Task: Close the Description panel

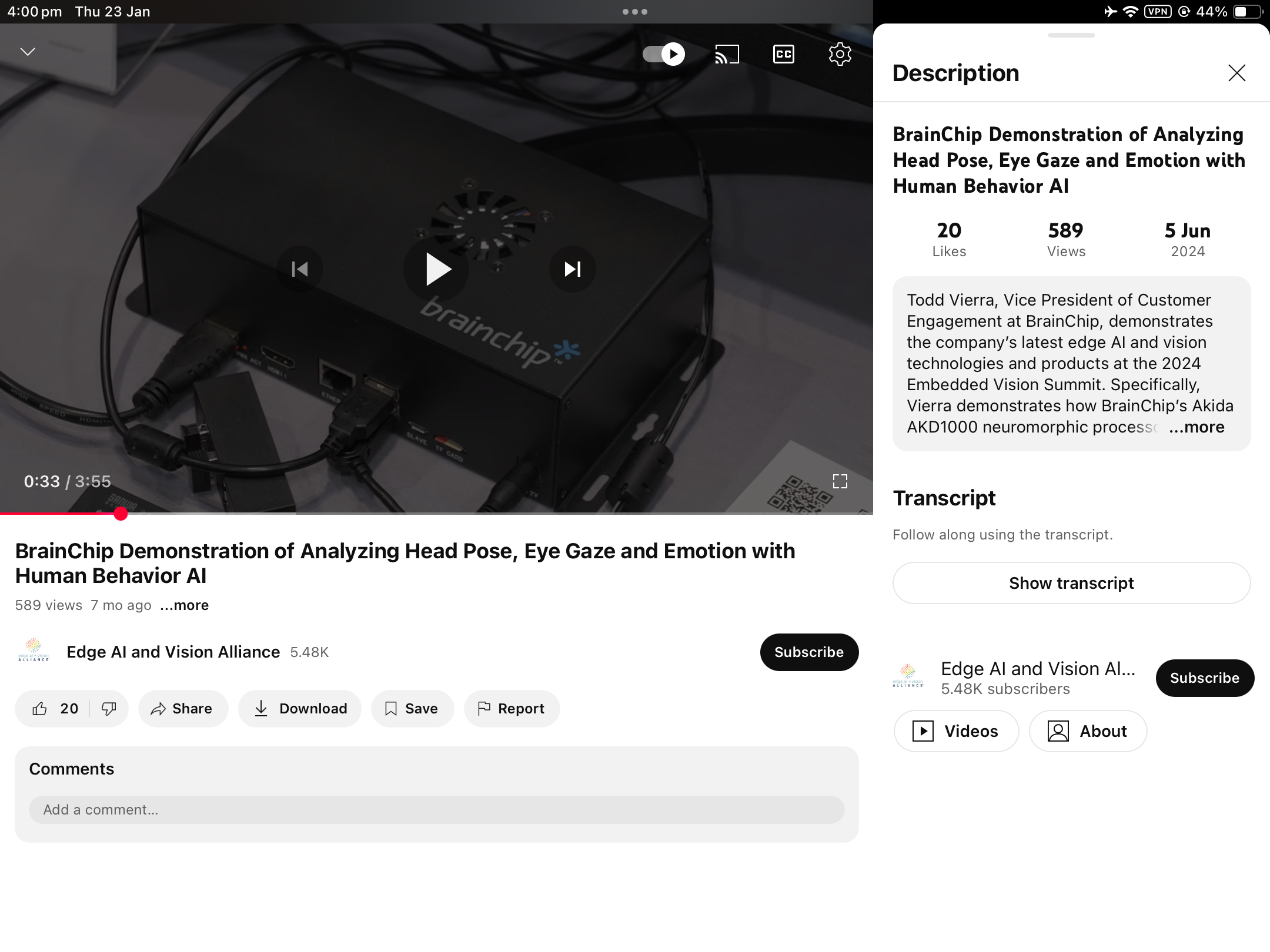Action: click(x=1236, y=73)
